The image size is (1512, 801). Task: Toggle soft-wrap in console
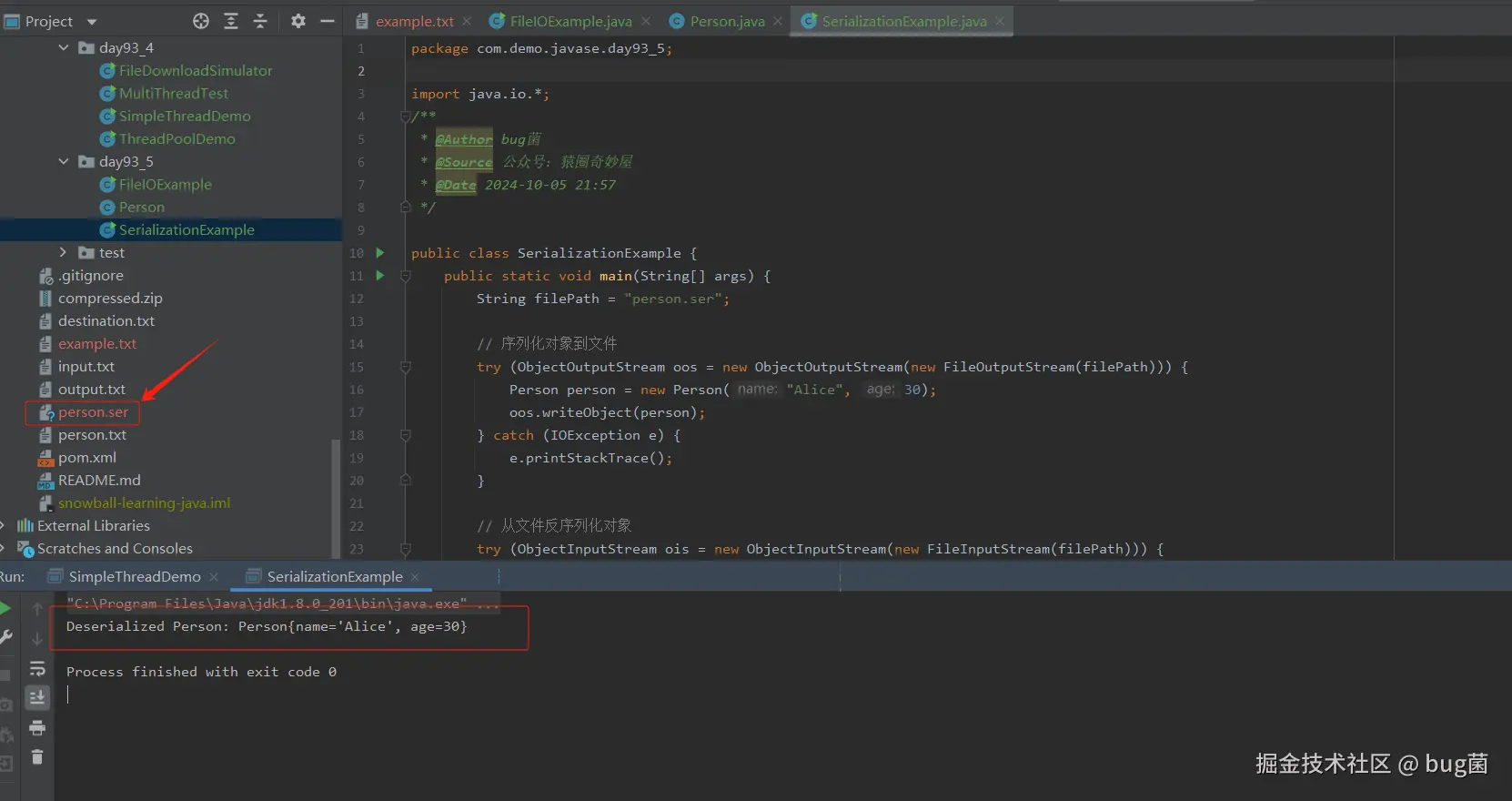[37, 669]
